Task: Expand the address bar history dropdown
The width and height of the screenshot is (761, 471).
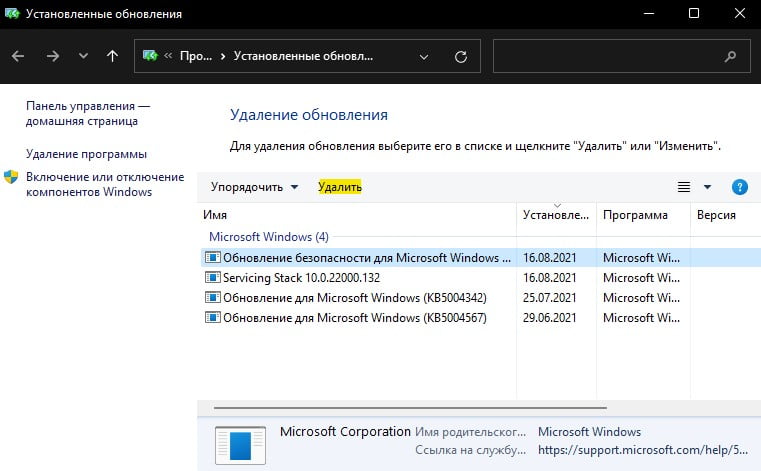Action: click(x=424, y=57)
